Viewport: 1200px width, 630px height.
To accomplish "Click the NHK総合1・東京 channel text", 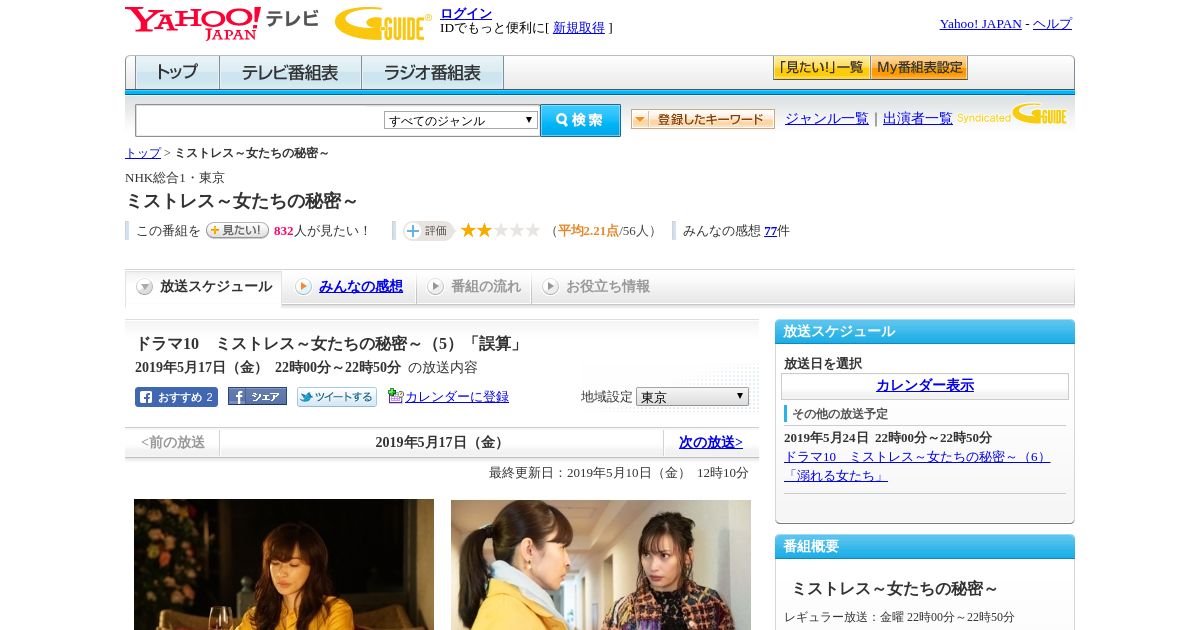I will (175, 178).
